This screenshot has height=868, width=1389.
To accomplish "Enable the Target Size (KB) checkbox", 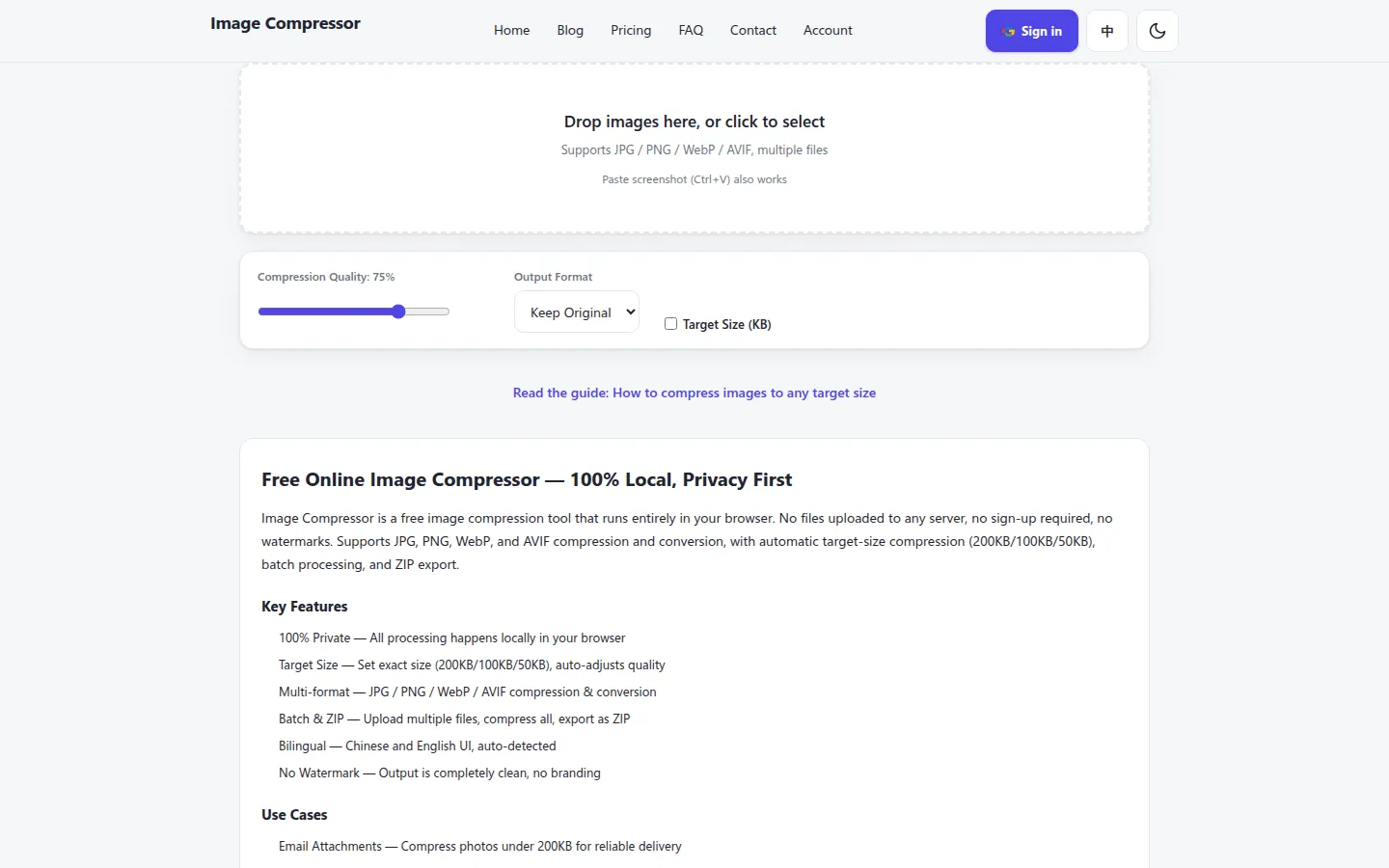I will [670, 324].
